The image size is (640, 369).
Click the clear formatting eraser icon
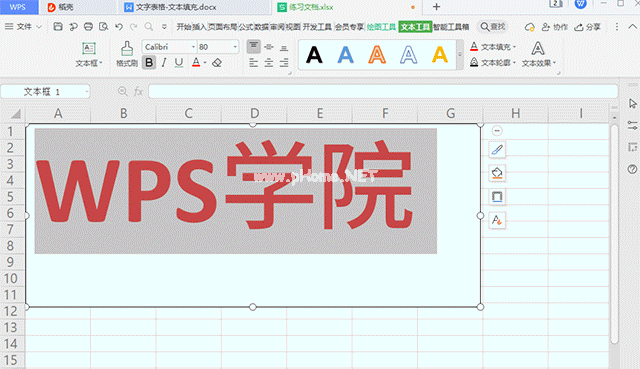(x=217, y=63)
